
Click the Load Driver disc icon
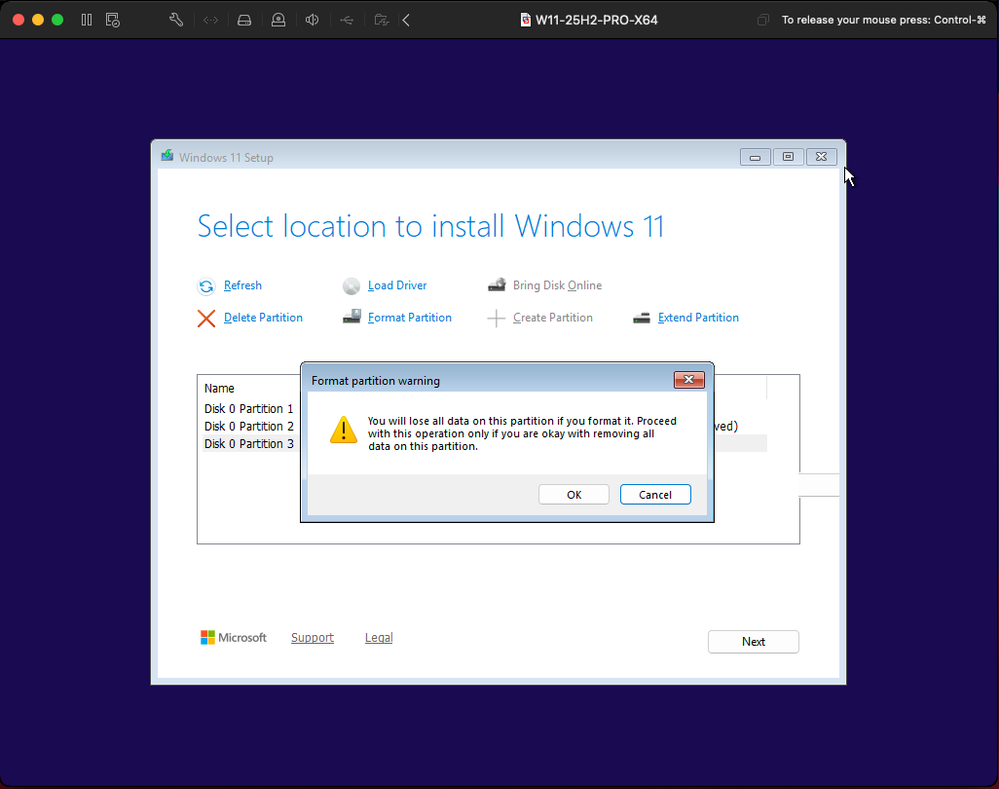[351, 286]
